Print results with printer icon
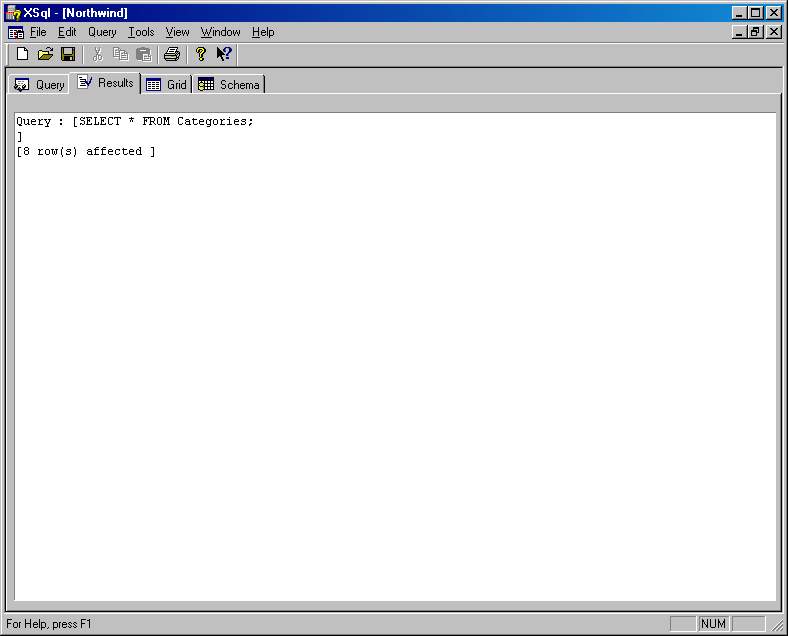The height and width of the screenshot is (636, 788). (x=172, y=54)
